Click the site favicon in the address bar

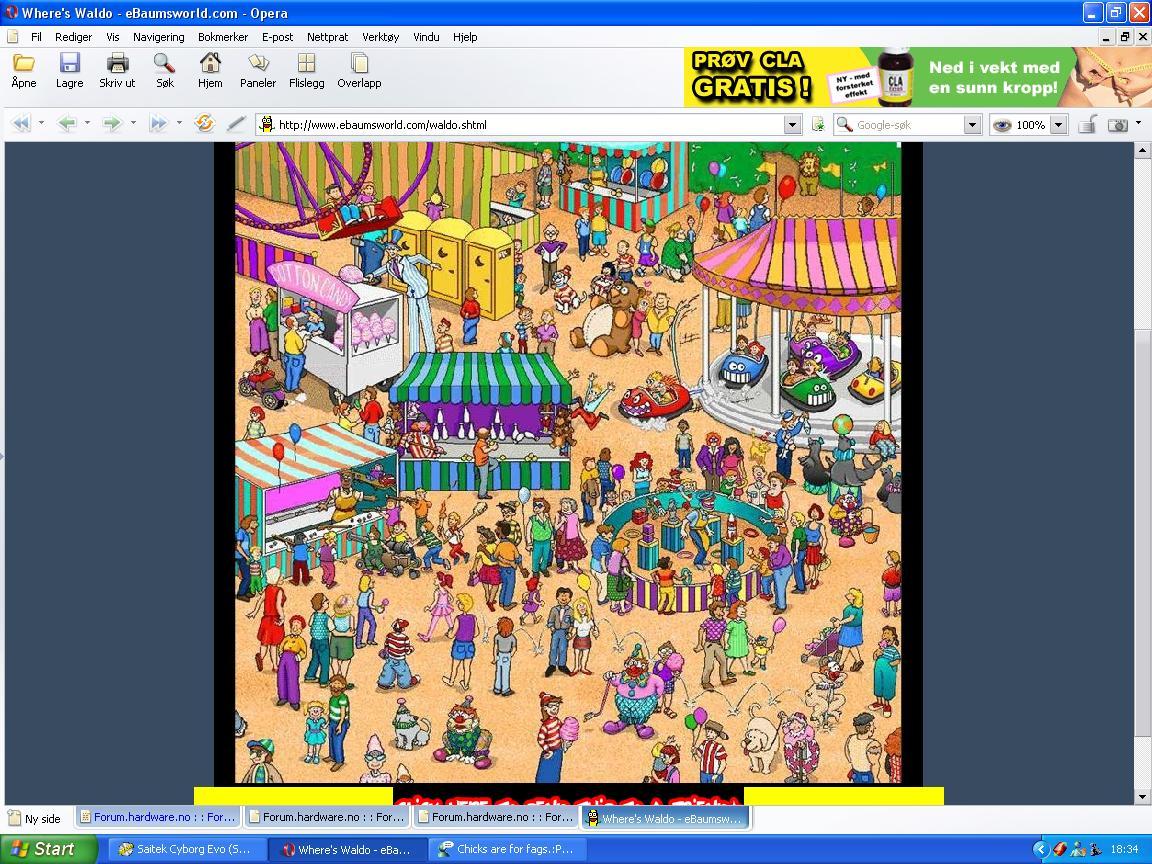(267, 125)
